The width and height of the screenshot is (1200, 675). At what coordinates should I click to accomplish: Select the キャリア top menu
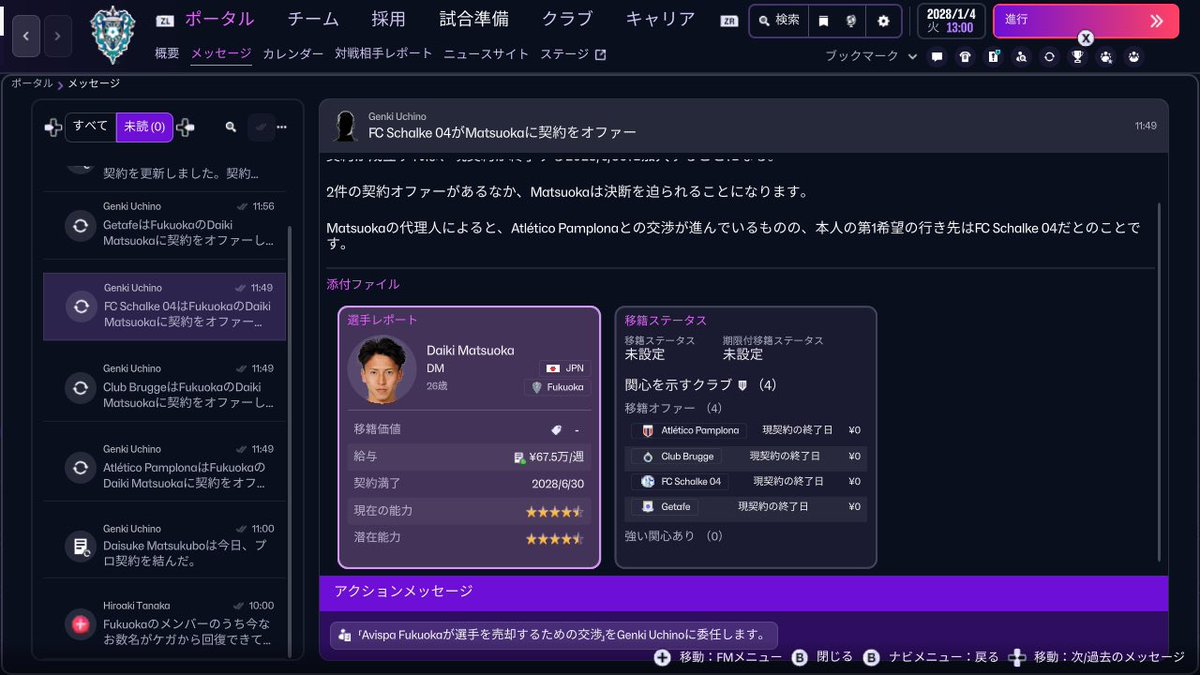coord(660,19)
